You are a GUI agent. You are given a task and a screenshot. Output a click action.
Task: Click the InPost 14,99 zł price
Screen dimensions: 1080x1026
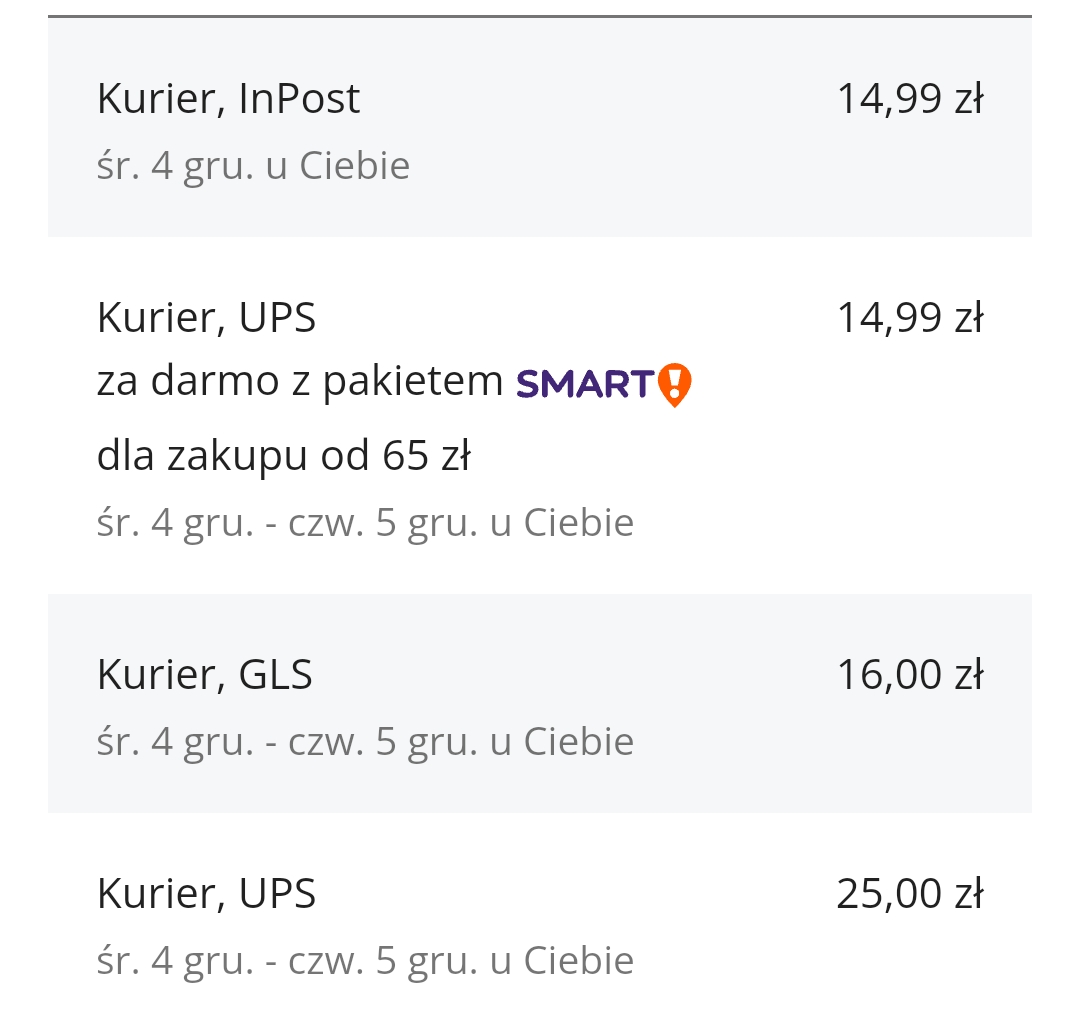coord(909,99)
